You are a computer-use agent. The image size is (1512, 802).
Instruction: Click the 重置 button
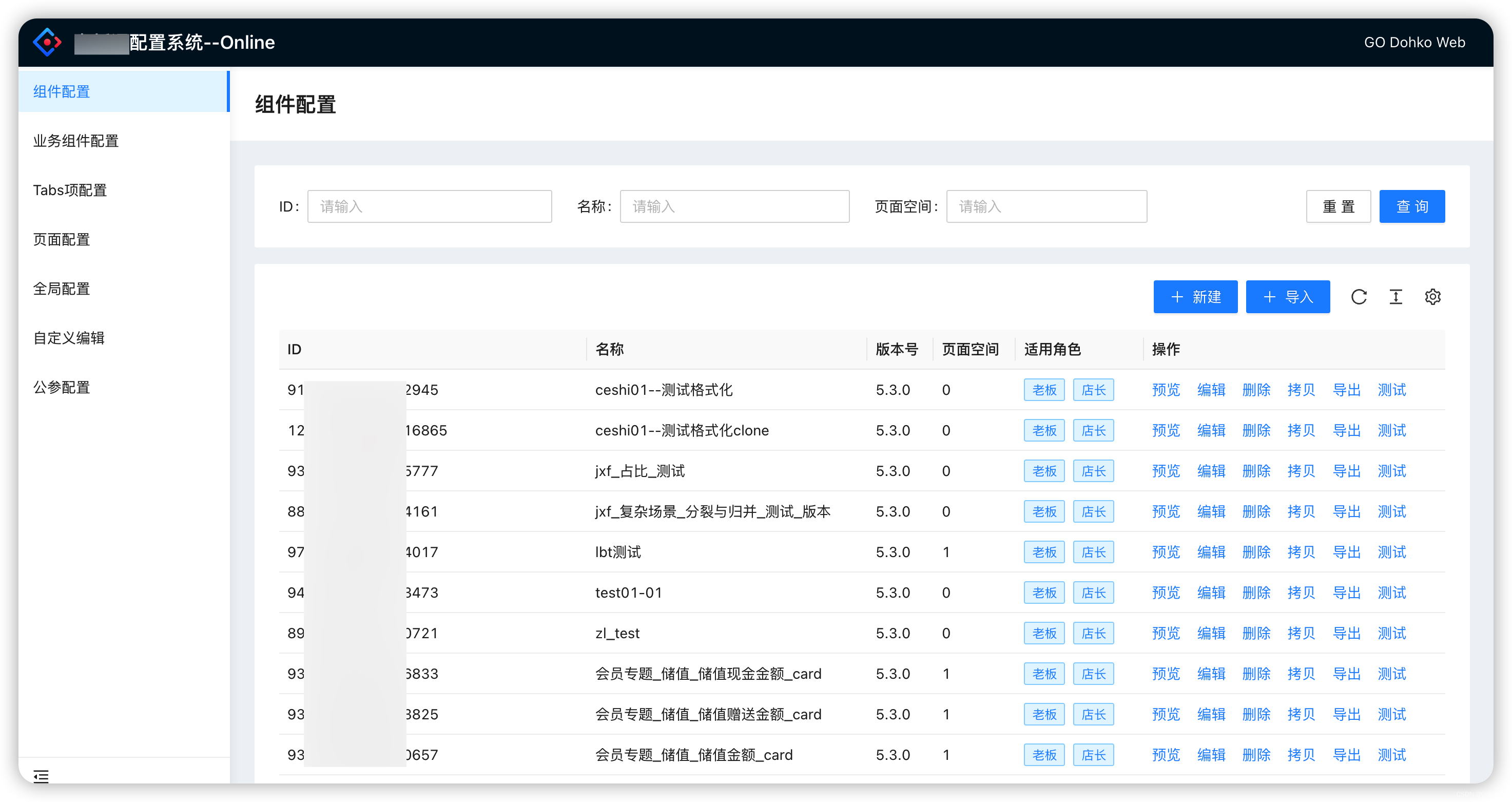[1338, 207]
